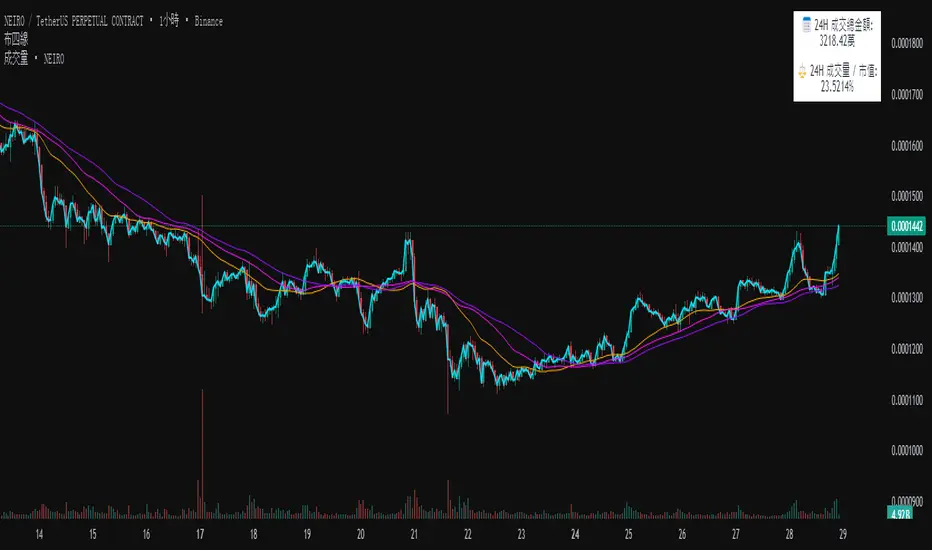Click the NEIRO / TetherUS PERPETUAL CONTRACT title
The image size is (932, 550).
click(74, 21)
